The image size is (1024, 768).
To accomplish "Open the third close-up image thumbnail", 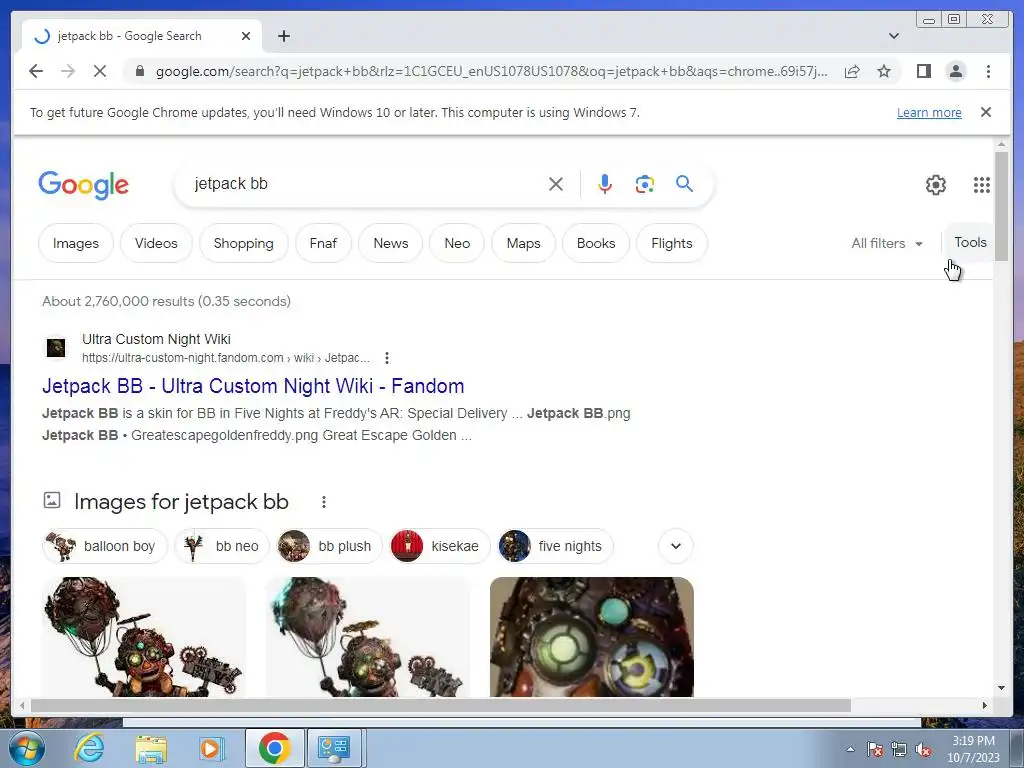I will [592, 637].
